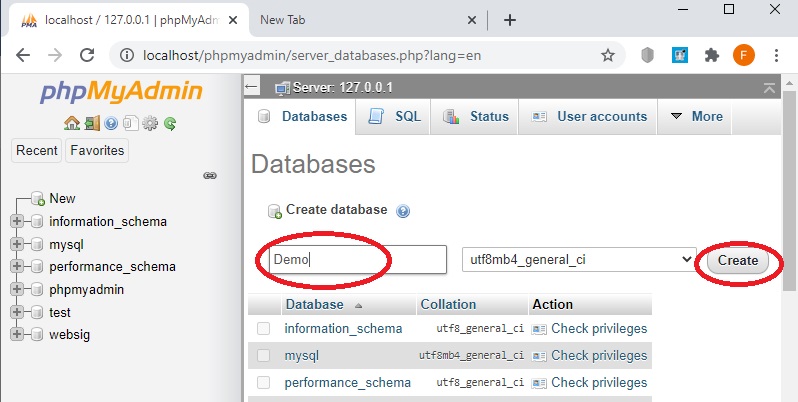Click the privileges icon for mysql row
The width and height of the screenshot is (798, 402).
539,356
